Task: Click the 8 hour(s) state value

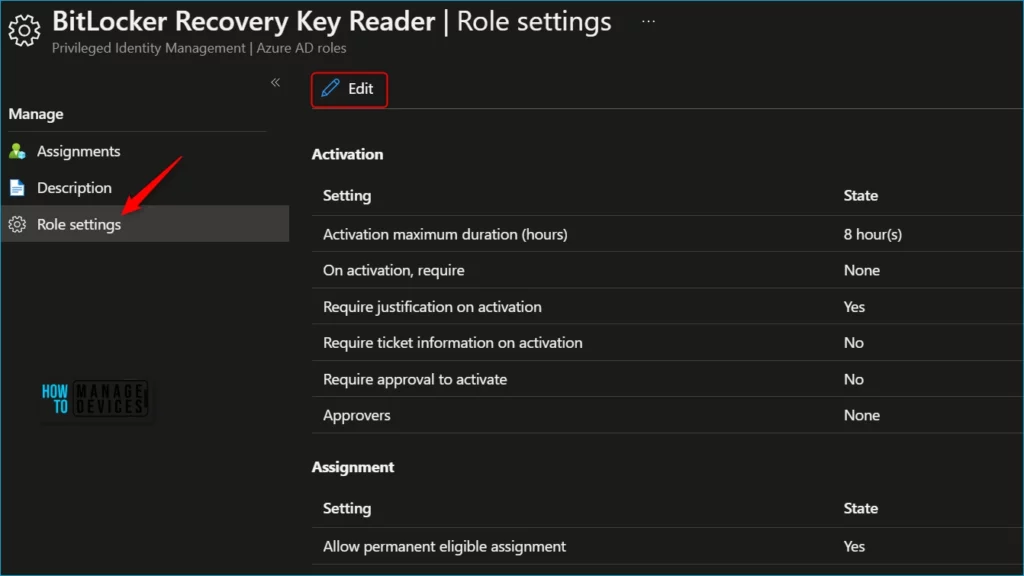Action: pyautogui.click(x=872, y=234)
